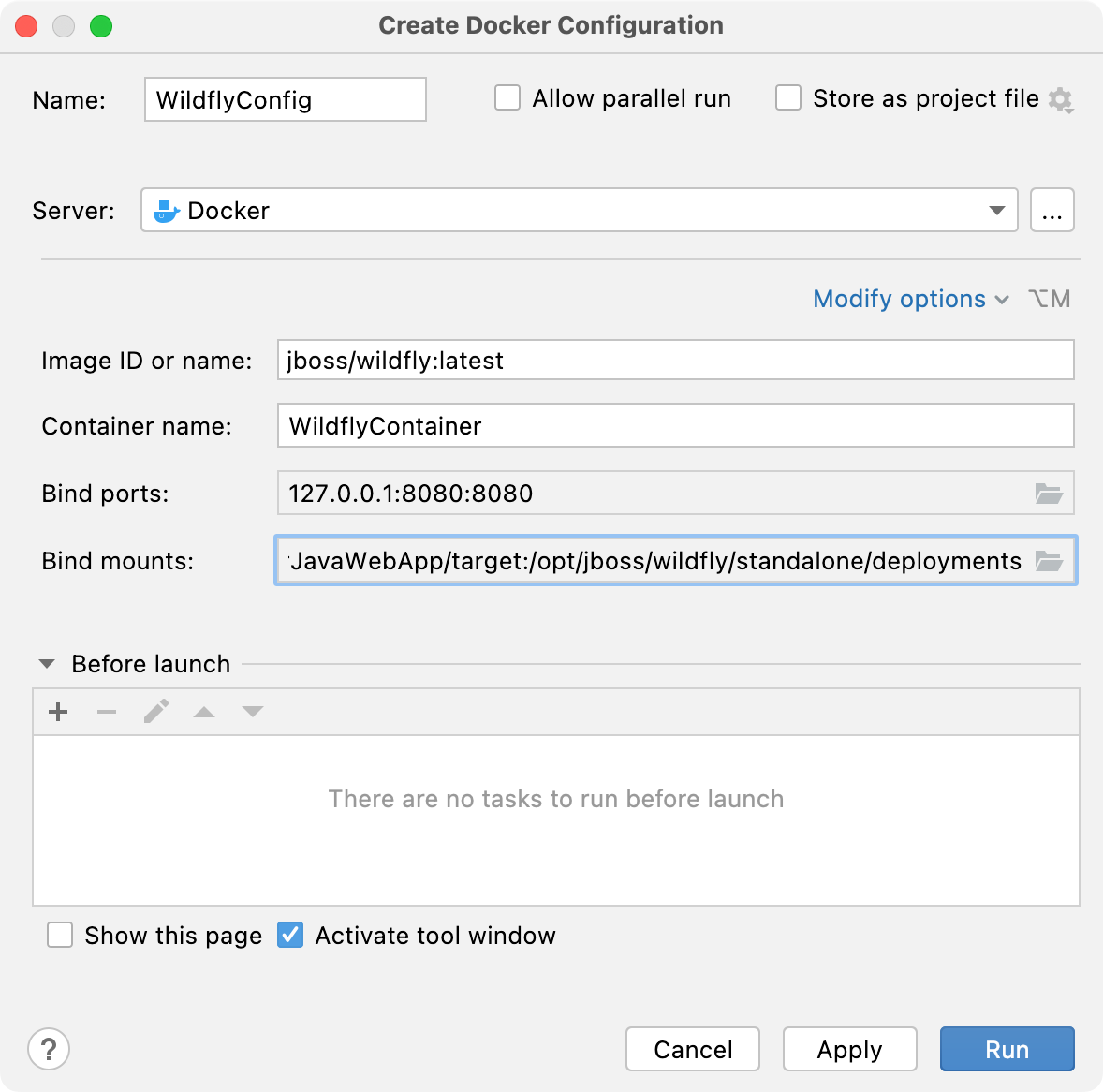
Task: Move Before launch task down
Action: (x=252, y=712)
